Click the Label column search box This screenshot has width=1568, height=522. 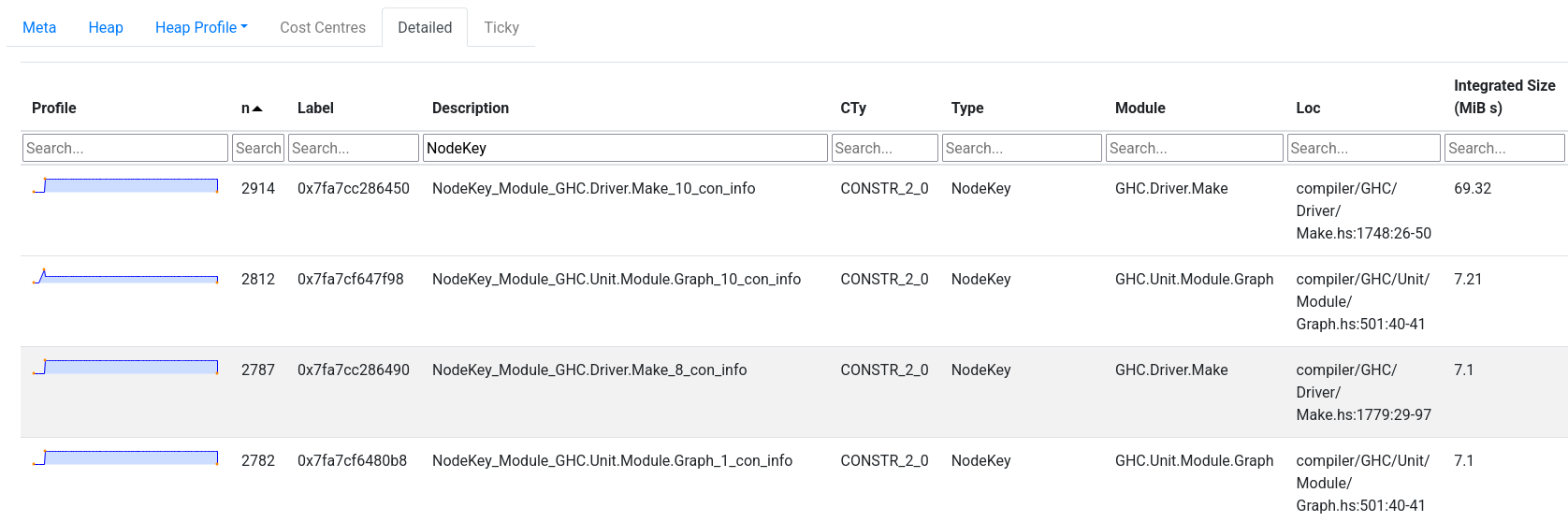[x=354, y=148]
